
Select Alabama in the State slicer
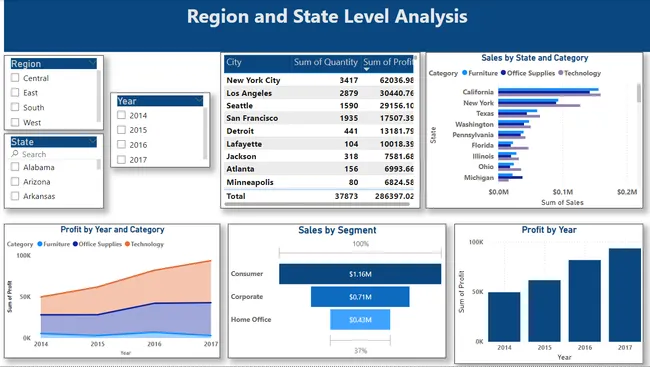tap(15, 167)
